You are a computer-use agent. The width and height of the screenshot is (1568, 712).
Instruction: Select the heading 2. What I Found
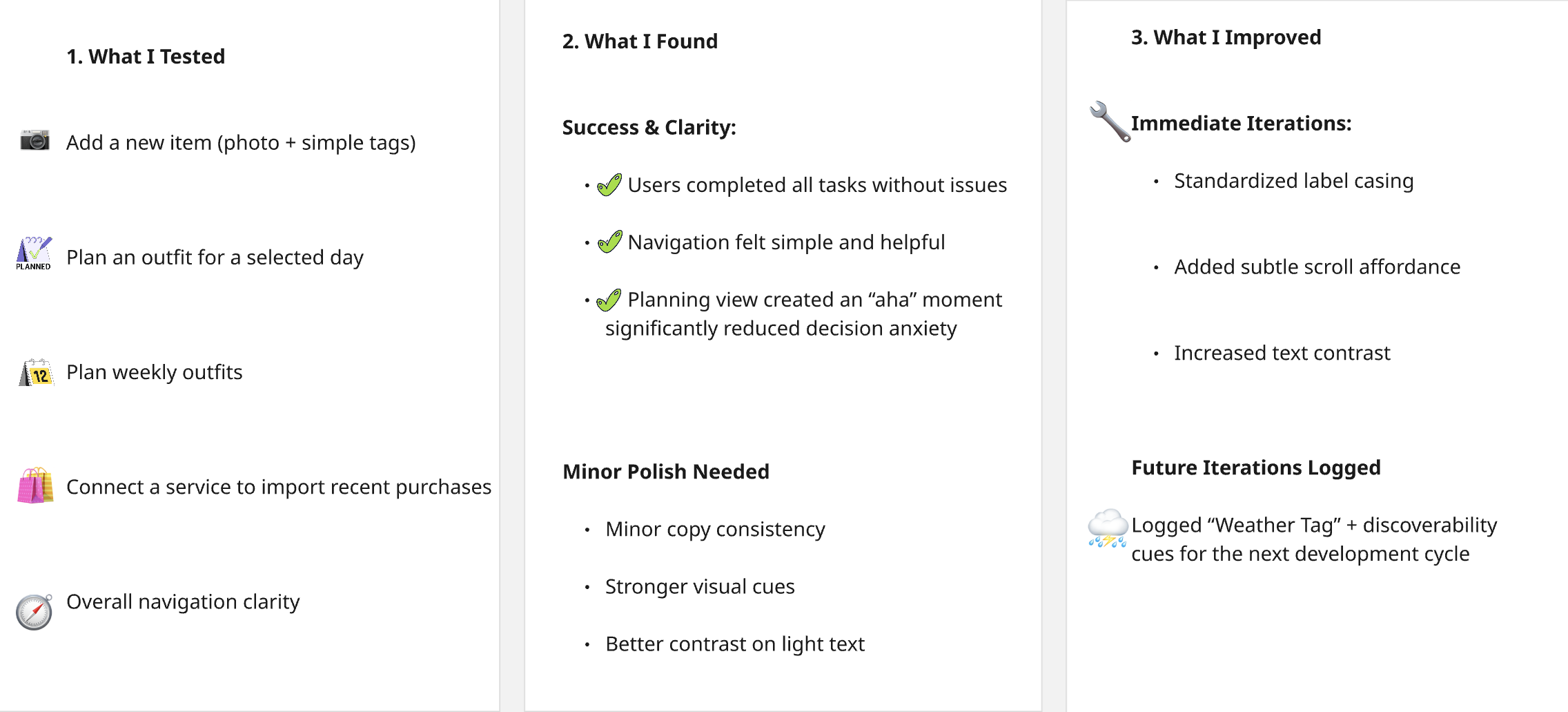[x=640, y=41]
